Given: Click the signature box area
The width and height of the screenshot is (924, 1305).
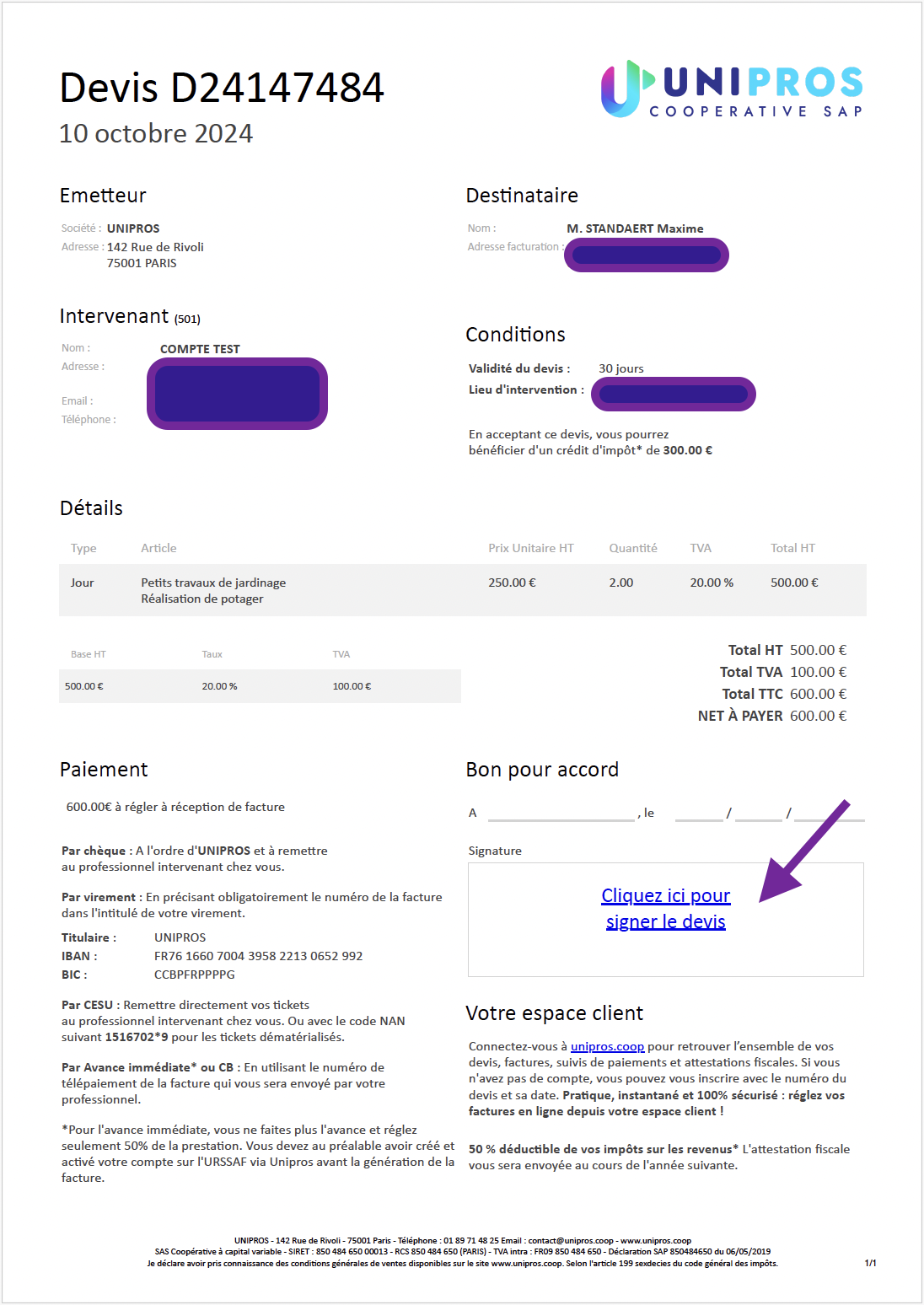Looking at the screenshot, I should pyautogui.click(x=666, y=920).
